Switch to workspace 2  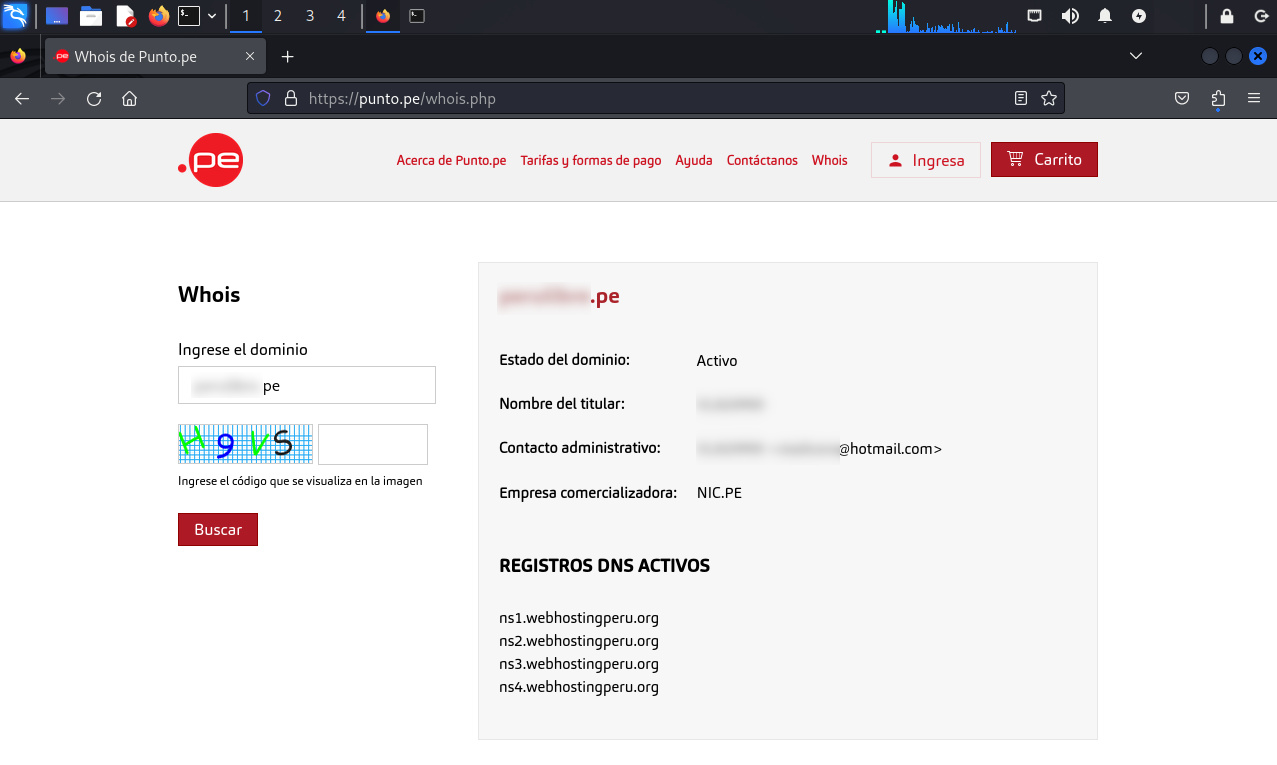(278, 16)
